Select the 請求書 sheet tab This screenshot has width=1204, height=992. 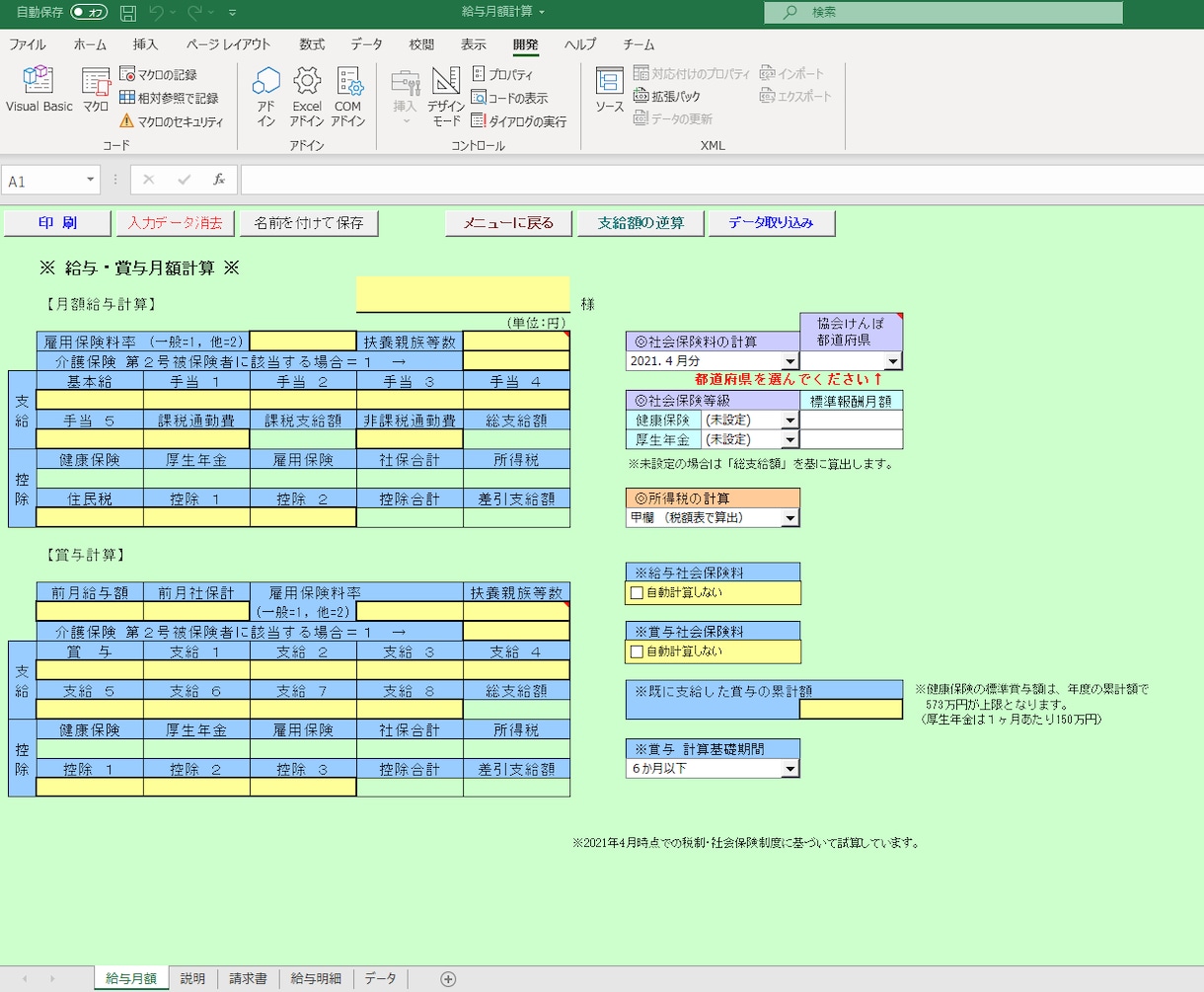click(248, 979)
